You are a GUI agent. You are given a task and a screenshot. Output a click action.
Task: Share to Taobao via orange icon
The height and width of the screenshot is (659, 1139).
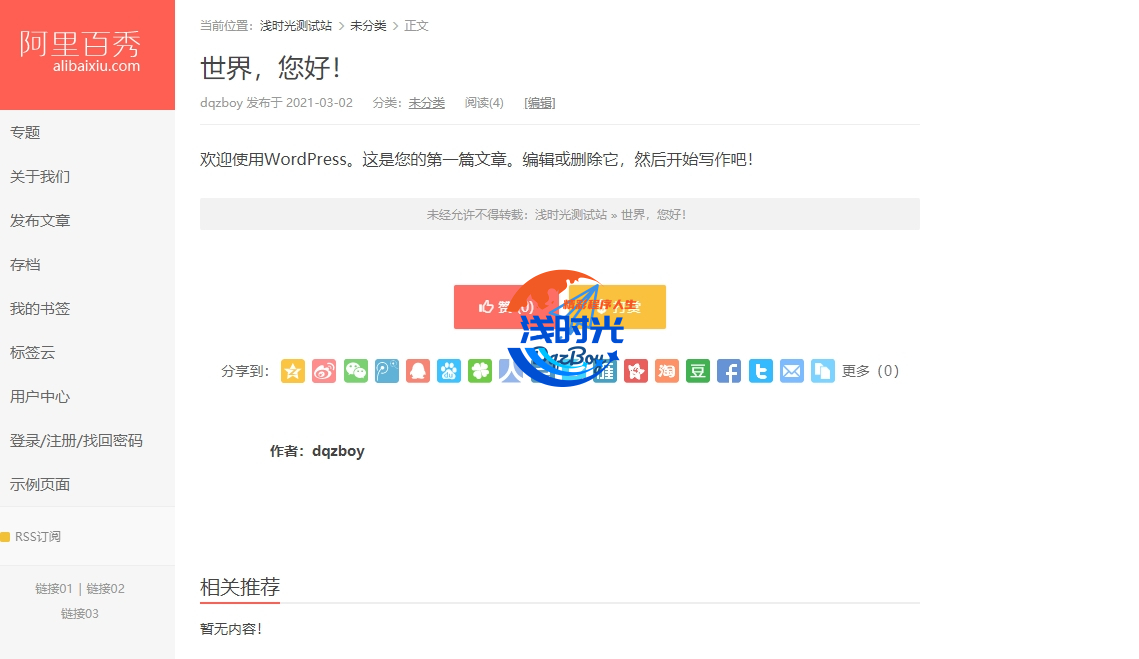tap(667, 371)
